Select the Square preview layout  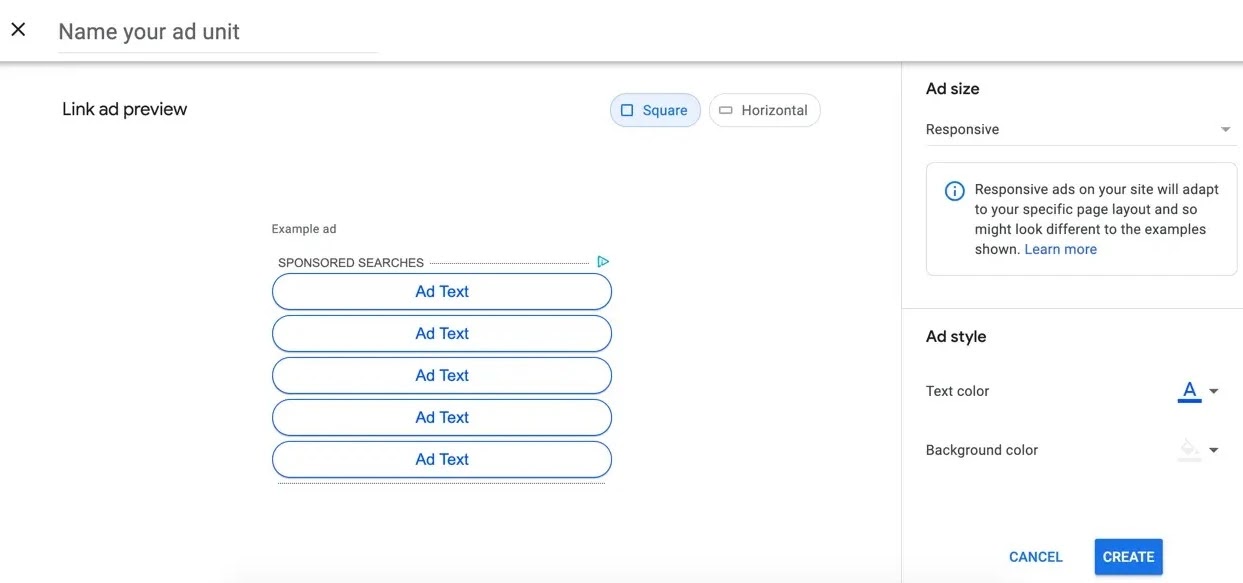point(655,110)
